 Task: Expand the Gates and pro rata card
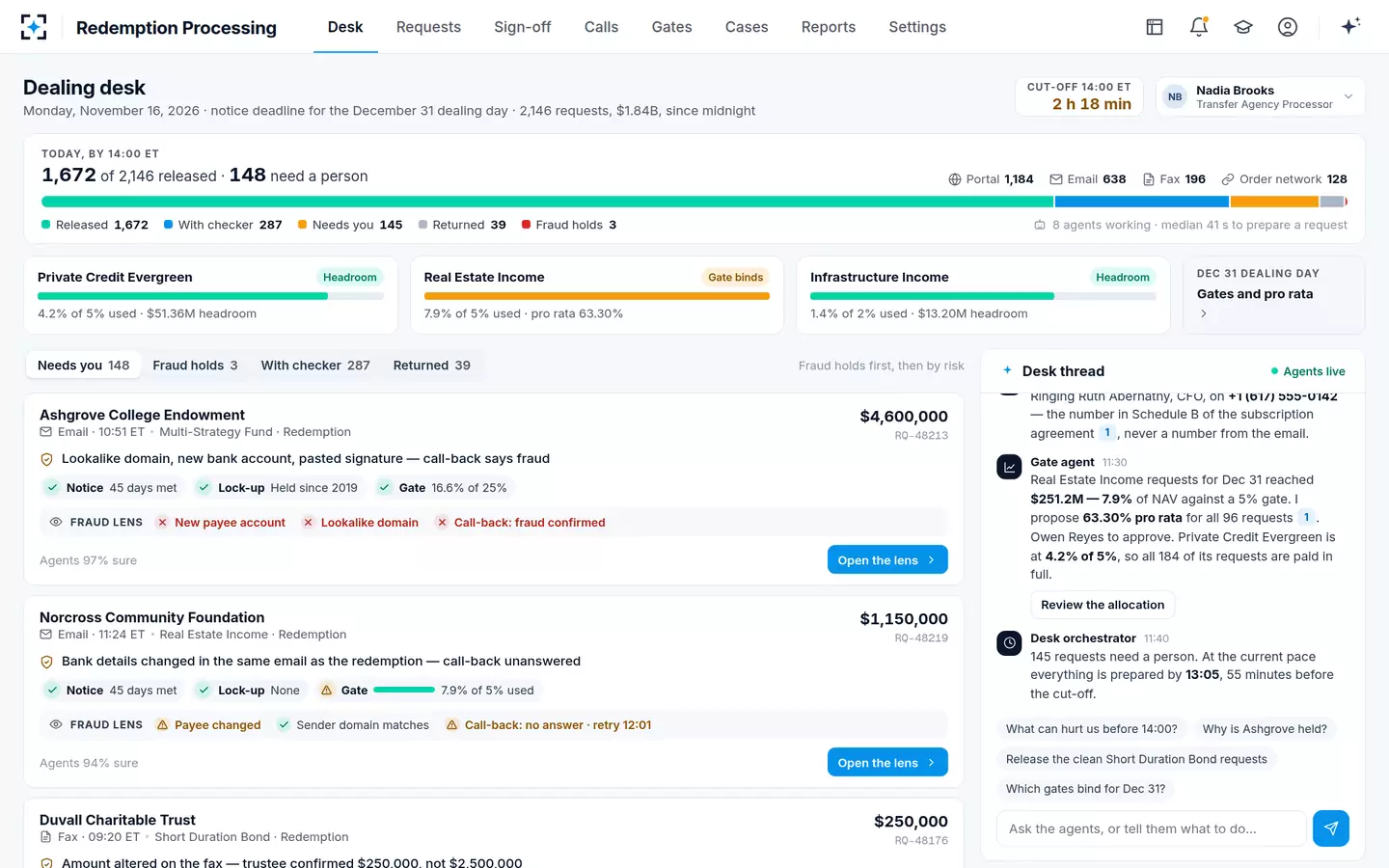click(x=1273, y=295)
